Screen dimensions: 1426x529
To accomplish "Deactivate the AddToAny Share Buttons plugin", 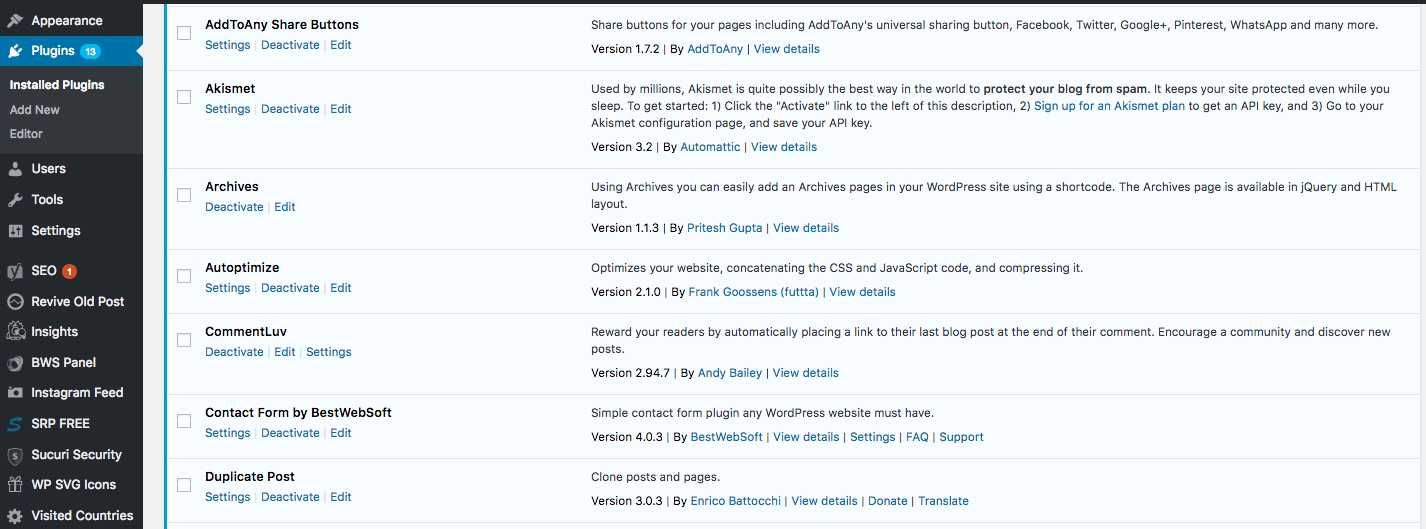I will click(290, 45).
